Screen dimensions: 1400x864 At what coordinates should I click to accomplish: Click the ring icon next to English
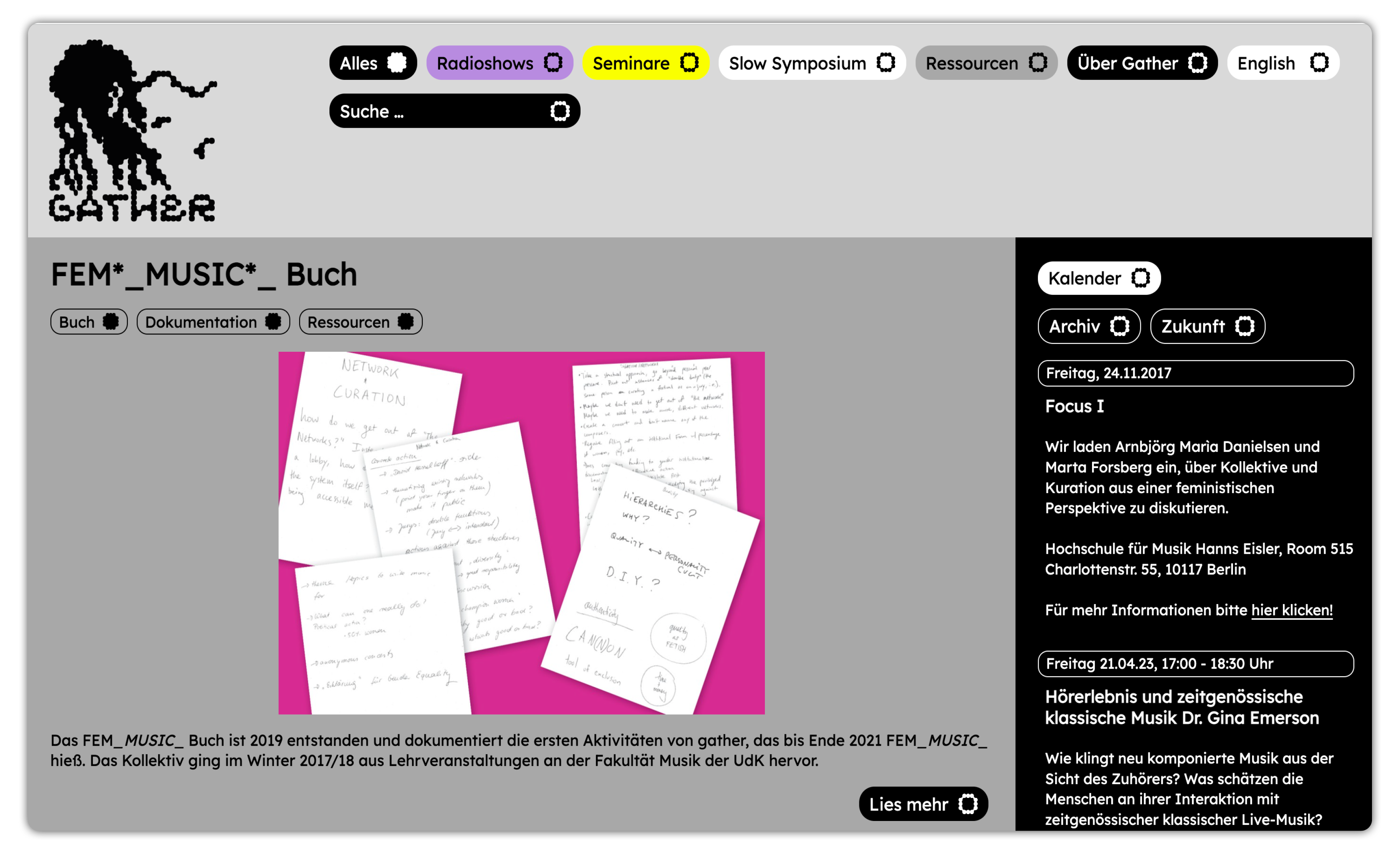(x=1319, y=63)
